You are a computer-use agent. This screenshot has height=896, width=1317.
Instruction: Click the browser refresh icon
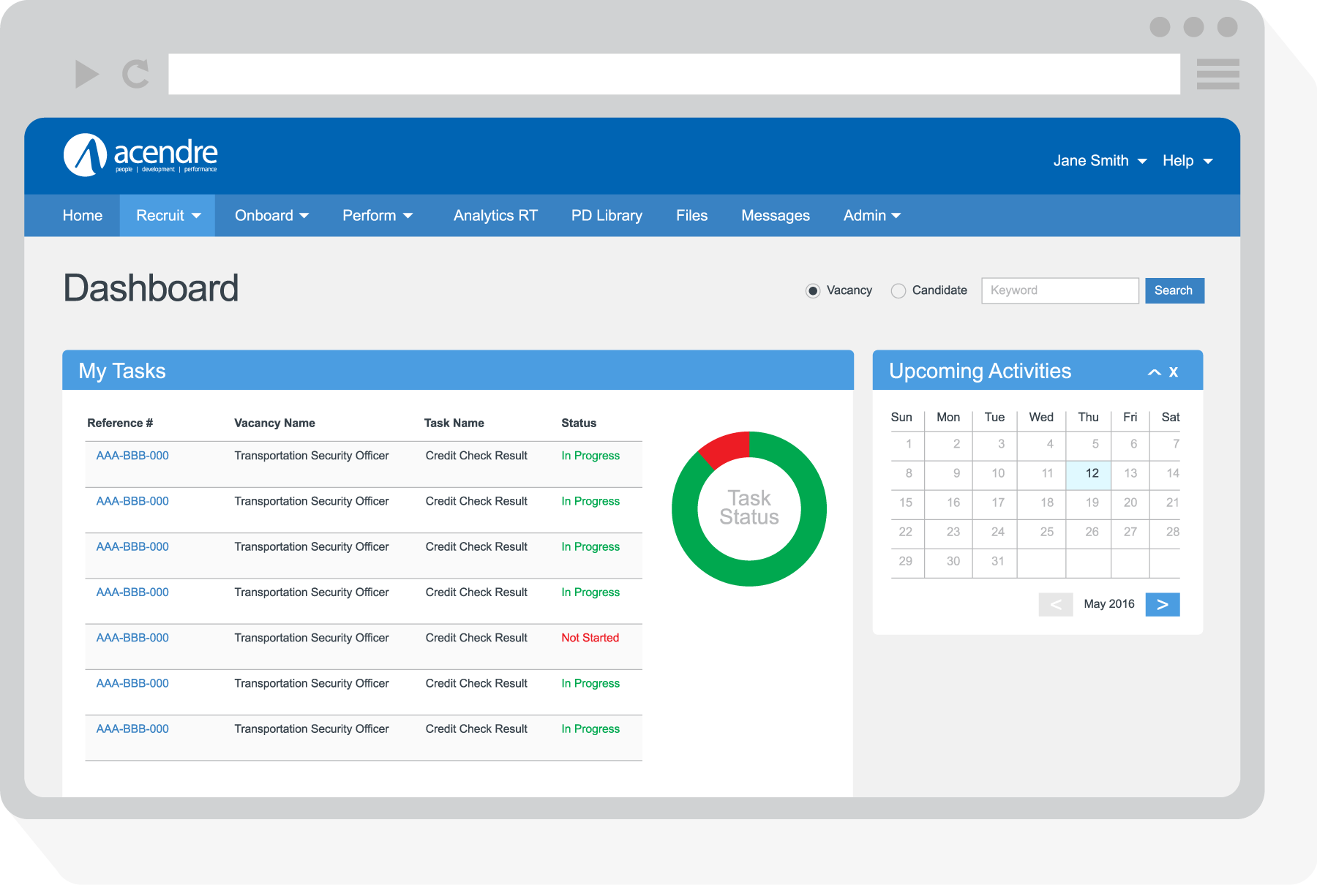point(136,74)
